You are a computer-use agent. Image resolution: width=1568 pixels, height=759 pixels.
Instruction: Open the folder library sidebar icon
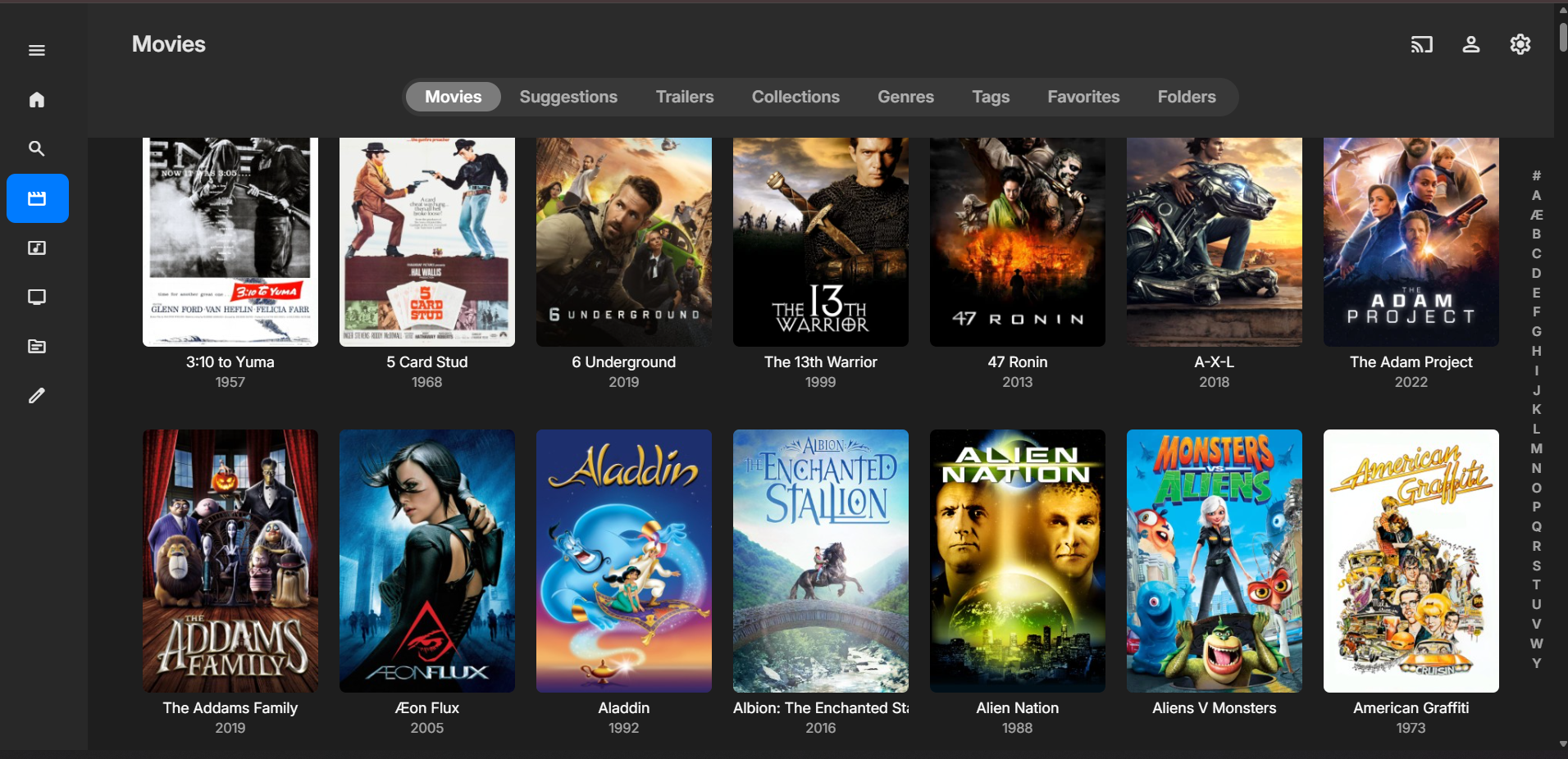(37, 346)
